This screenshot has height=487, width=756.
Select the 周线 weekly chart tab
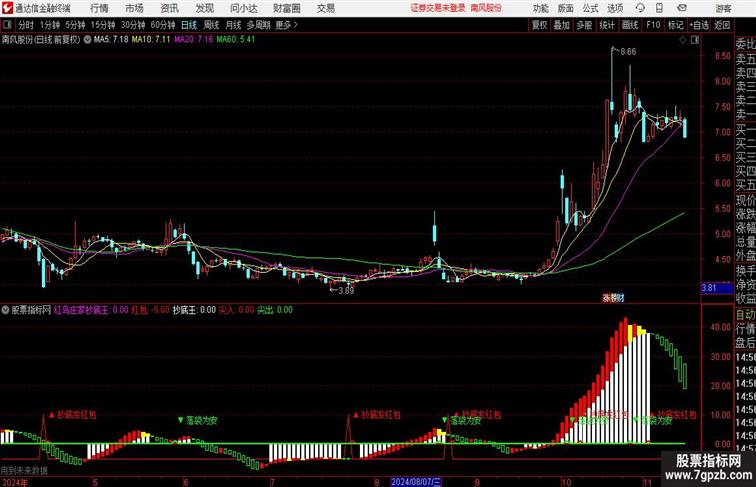(211, 25)
